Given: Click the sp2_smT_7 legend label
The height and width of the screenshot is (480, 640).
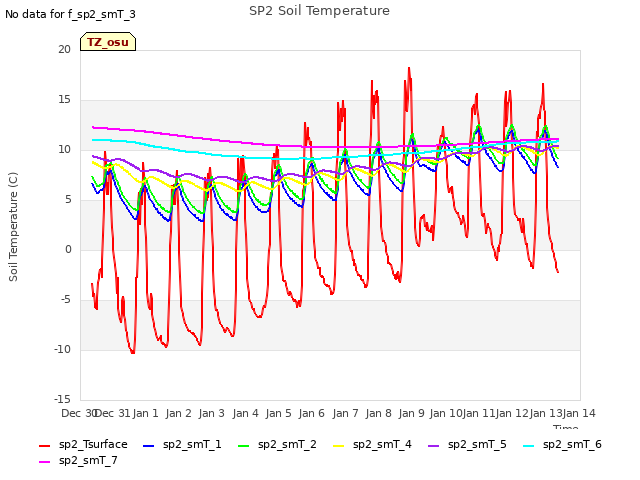Looking at the screenshot, I should pos(88,460).
